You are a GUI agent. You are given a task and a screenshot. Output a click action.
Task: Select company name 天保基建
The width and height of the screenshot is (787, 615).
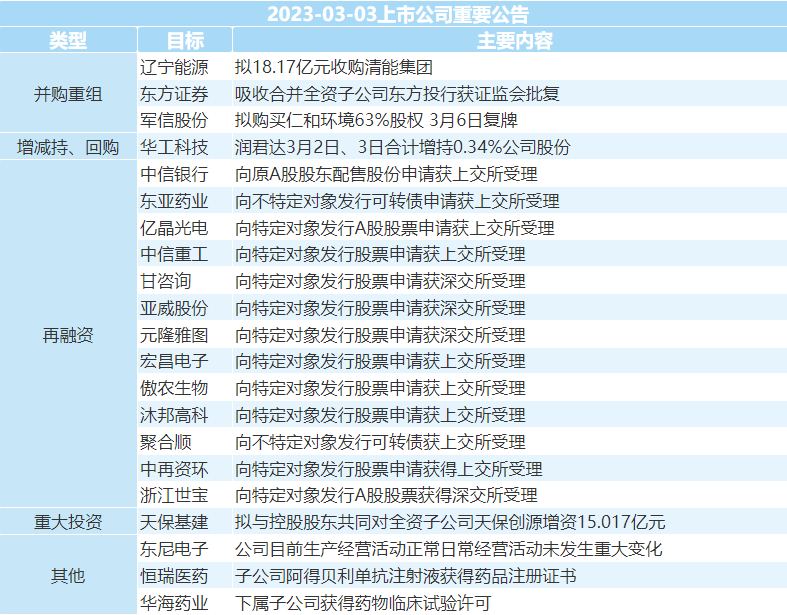click(174, 522)
